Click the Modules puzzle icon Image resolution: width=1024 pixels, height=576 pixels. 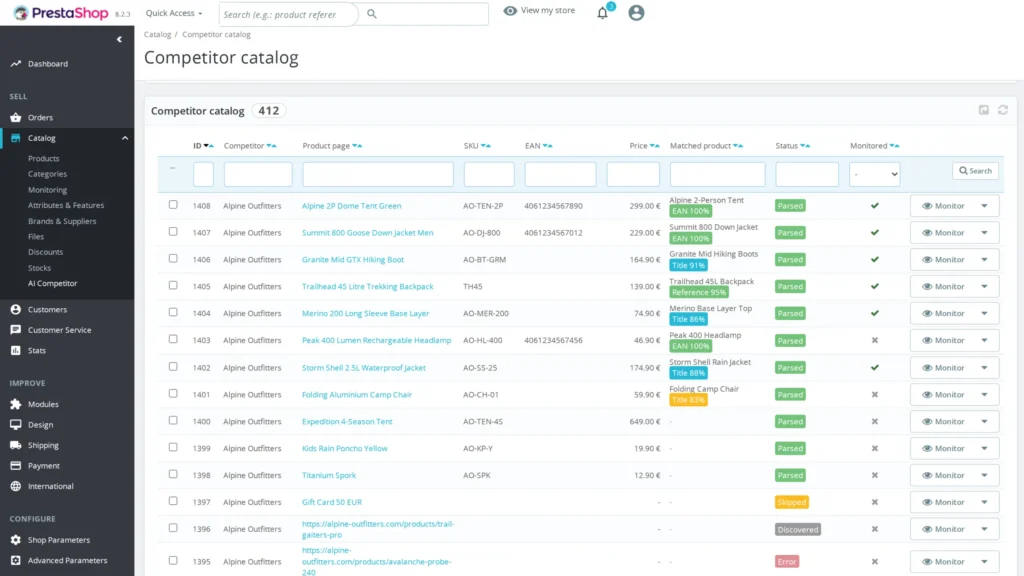tap(16, 404)
